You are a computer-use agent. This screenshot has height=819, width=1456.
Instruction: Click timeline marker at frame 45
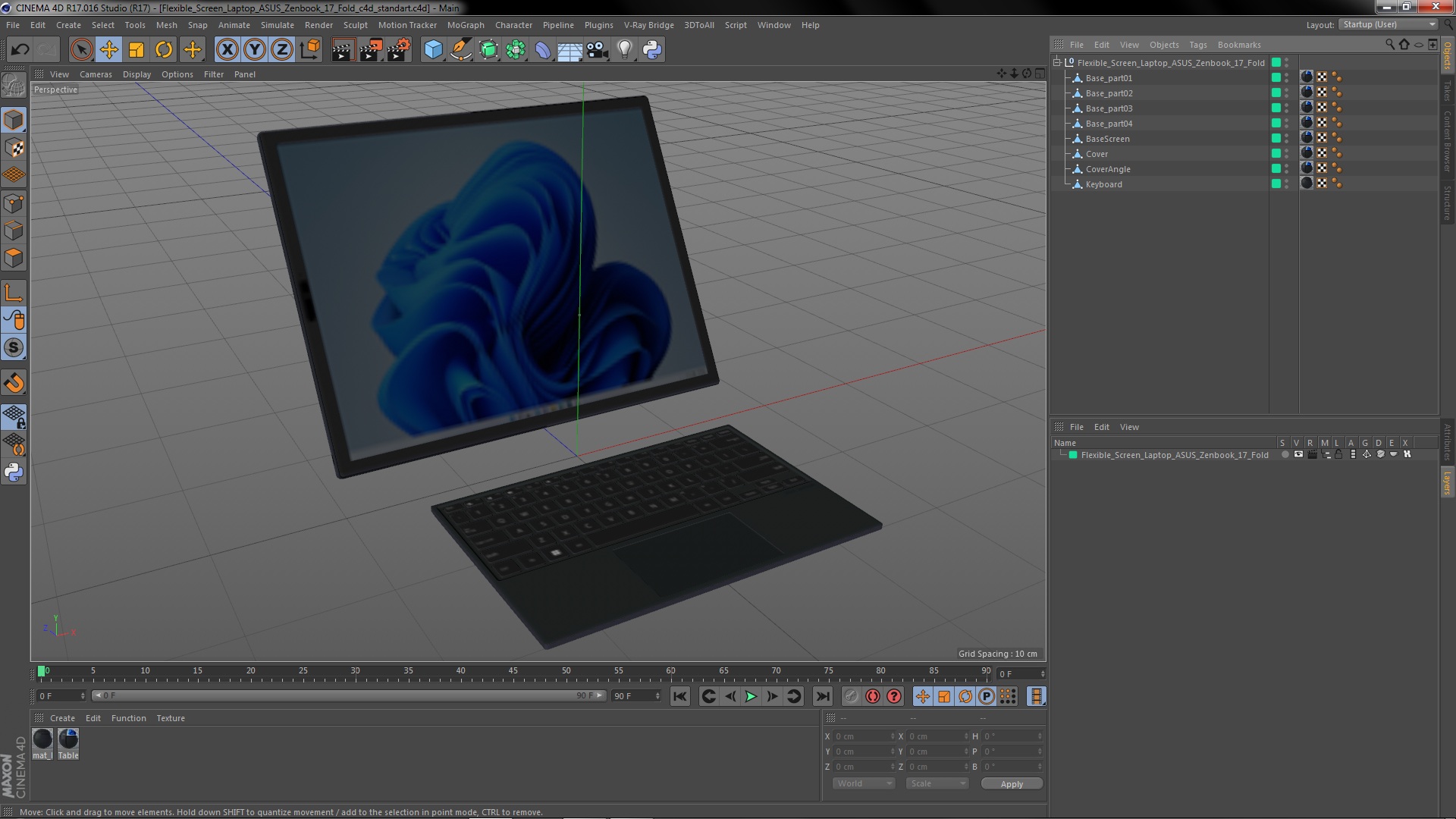[513, 673]
